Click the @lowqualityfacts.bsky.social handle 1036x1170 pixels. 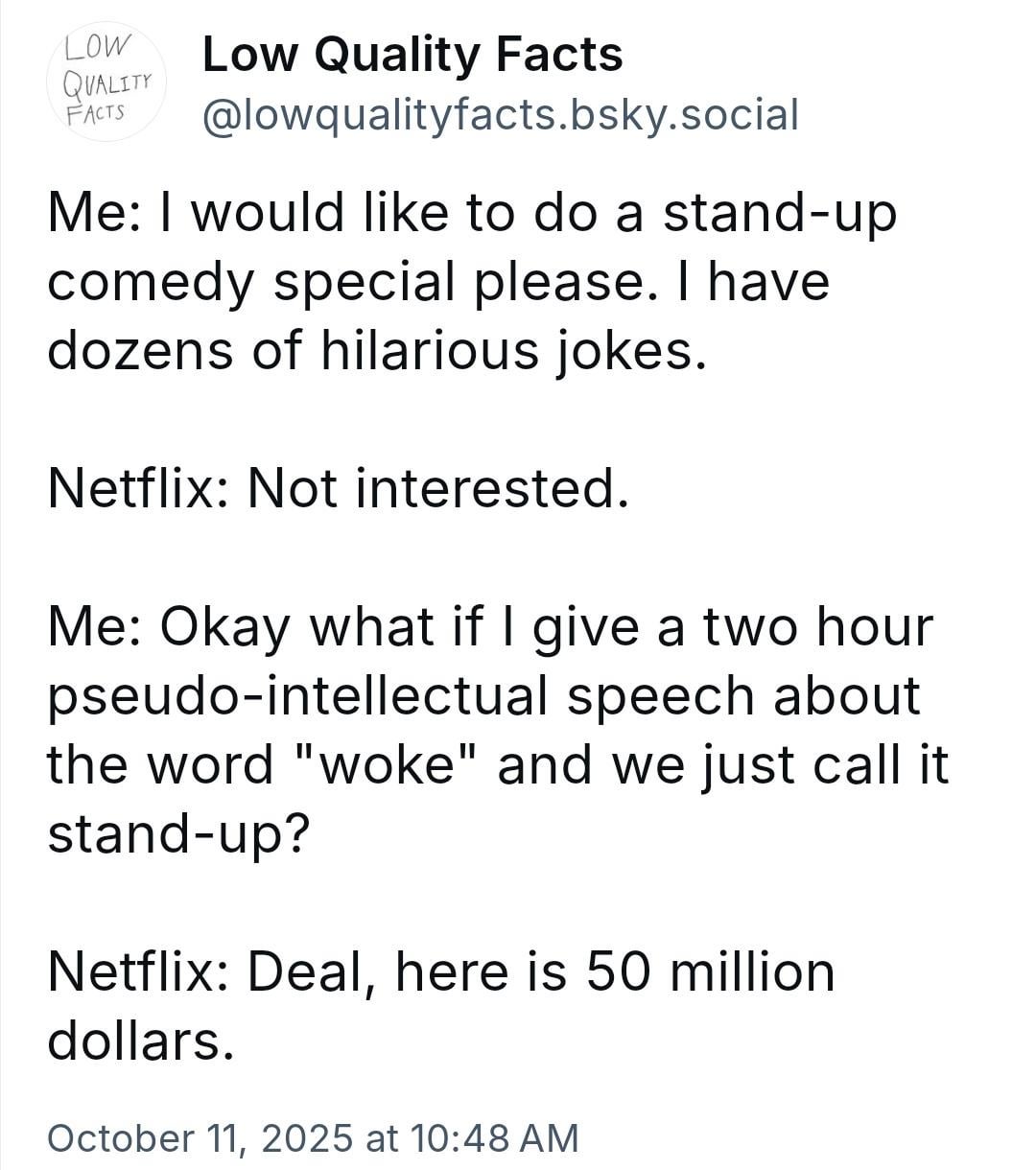(499, 115)
